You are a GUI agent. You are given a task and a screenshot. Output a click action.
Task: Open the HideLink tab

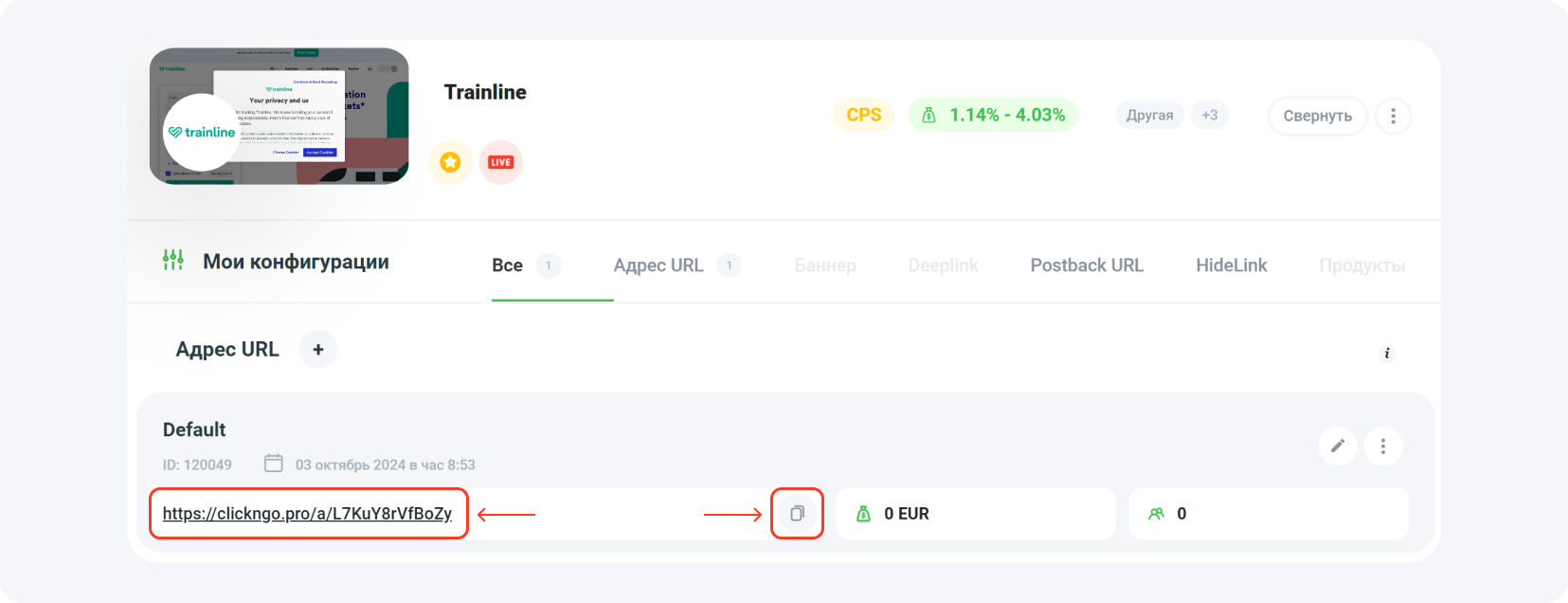pos(1231,265)
